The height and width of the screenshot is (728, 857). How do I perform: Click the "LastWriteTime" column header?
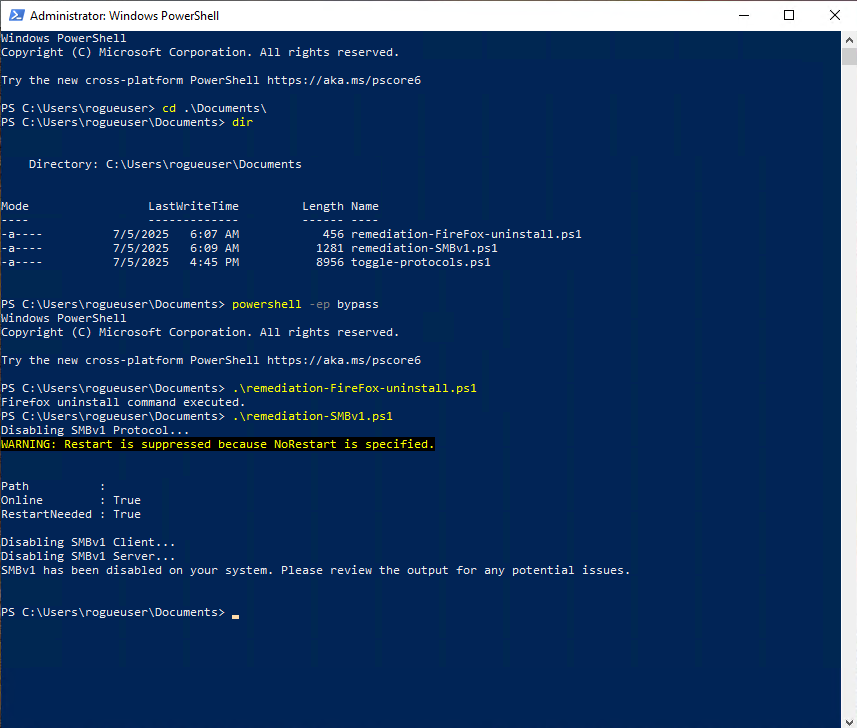[x=193, y=206]
